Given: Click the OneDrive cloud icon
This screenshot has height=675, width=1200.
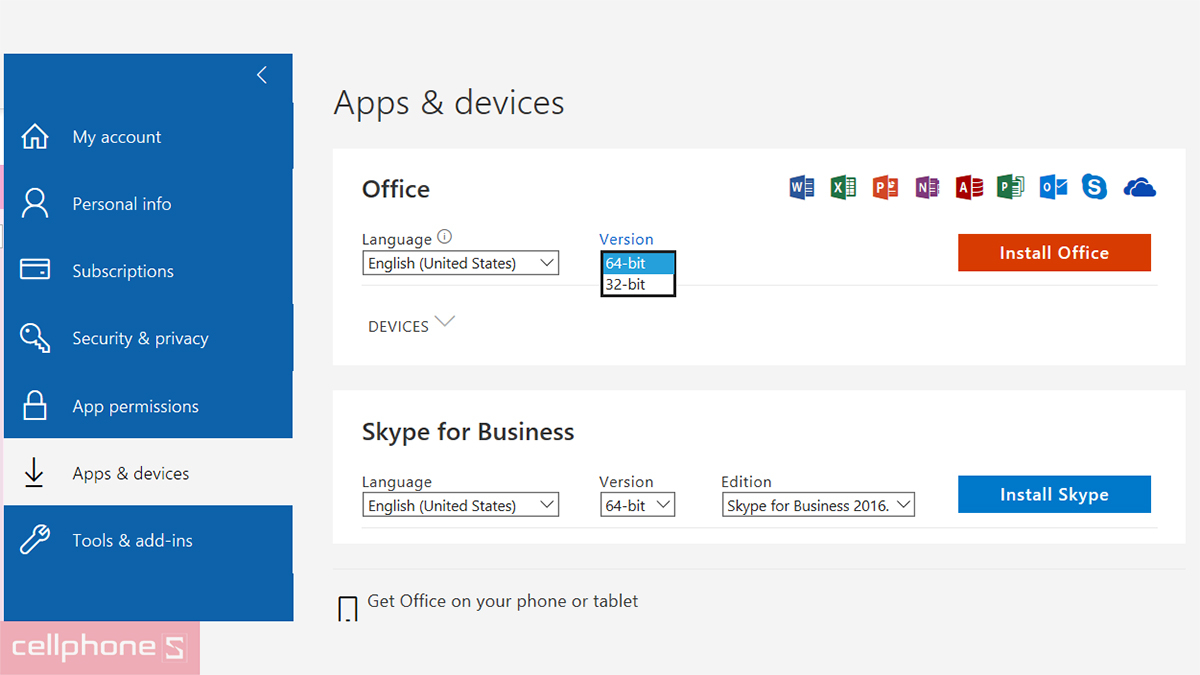Looking at the screenshot, I should 1140,187.
